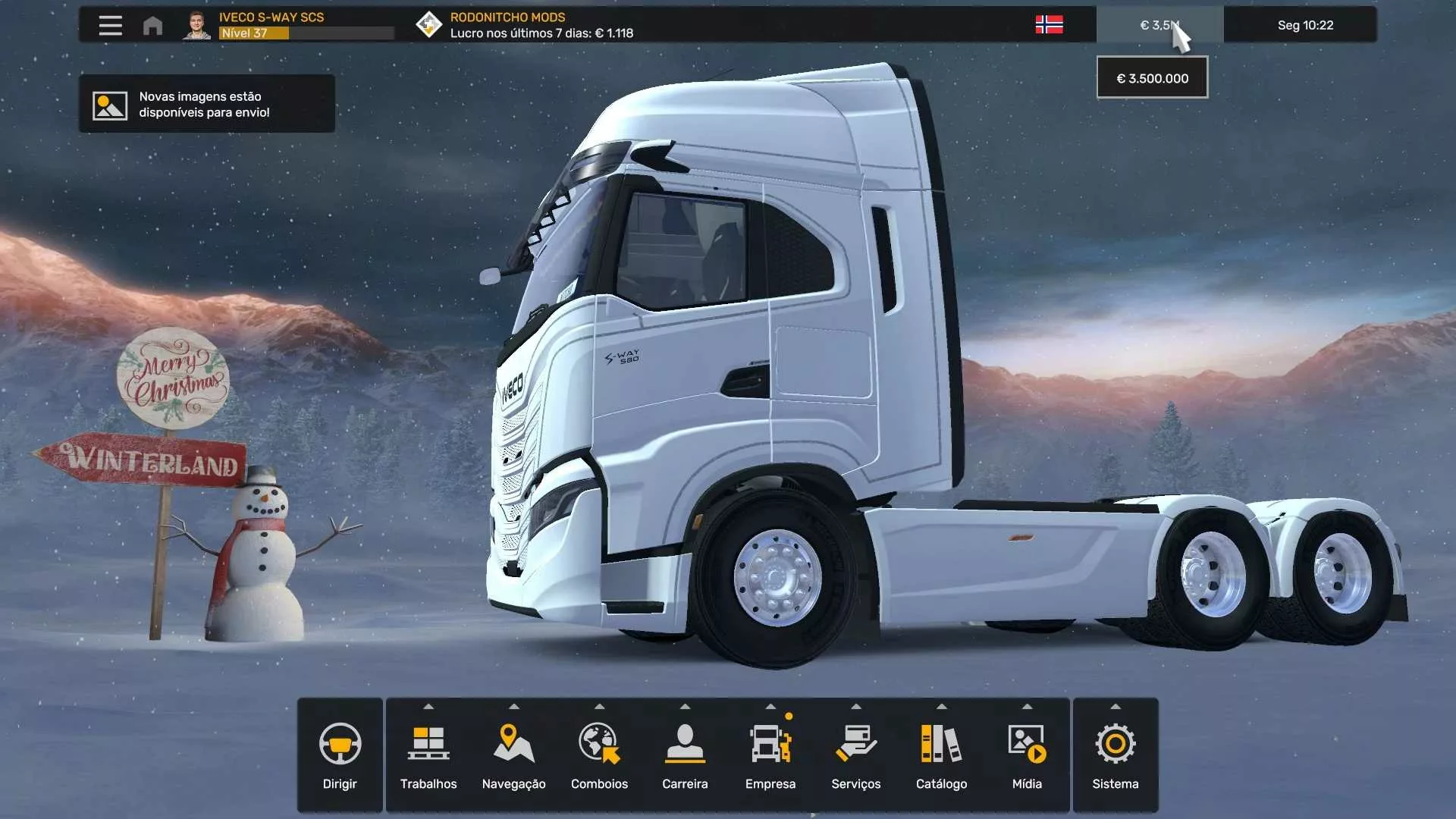
Task: Open the Comboios convoy menu
Action: point(599,755)
